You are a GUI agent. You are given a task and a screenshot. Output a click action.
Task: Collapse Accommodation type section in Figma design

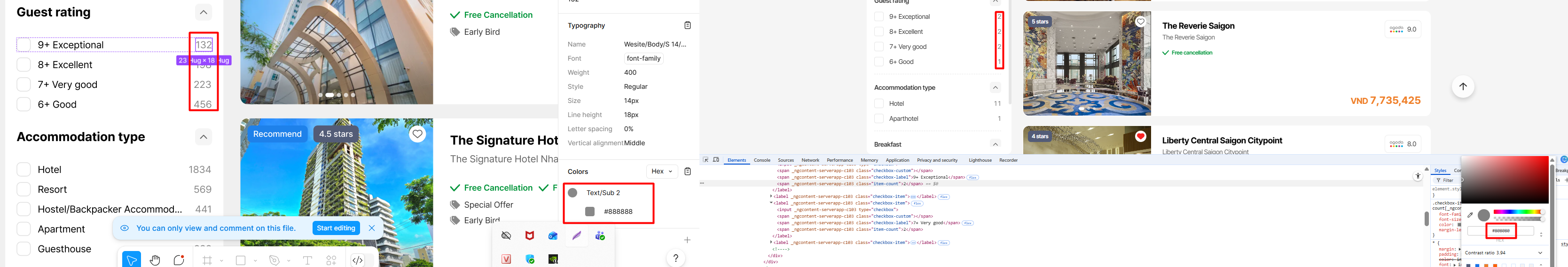[204, 137]
